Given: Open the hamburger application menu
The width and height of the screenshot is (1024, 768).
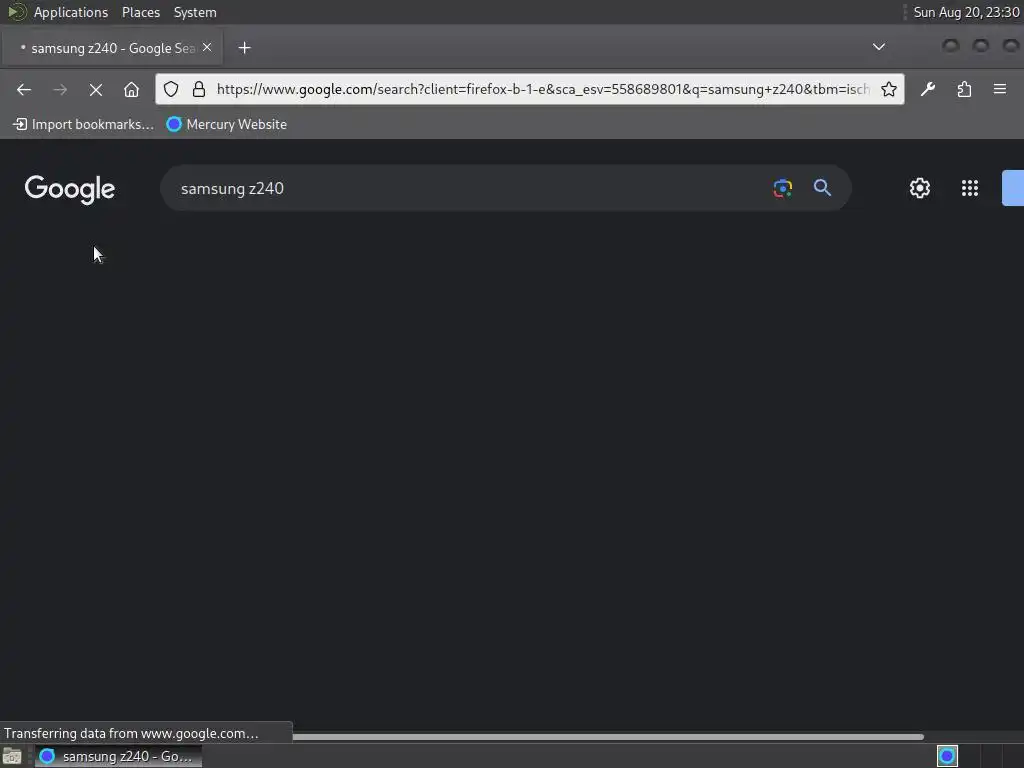Looking at the screenshot, I should tap(1000, 89).
